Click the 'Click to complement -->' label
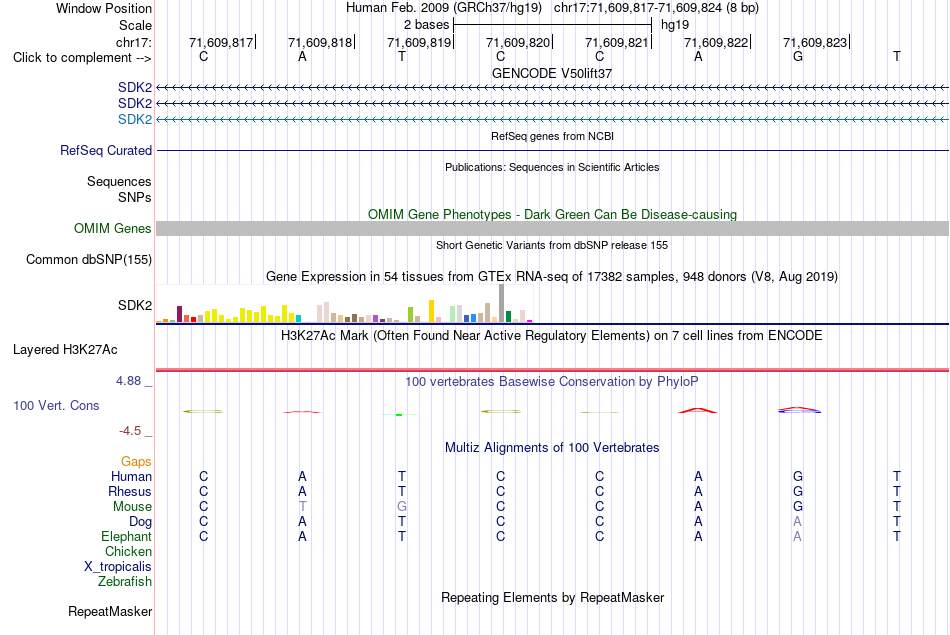This screenshot has width=950, height=635. tap(82, 58)
